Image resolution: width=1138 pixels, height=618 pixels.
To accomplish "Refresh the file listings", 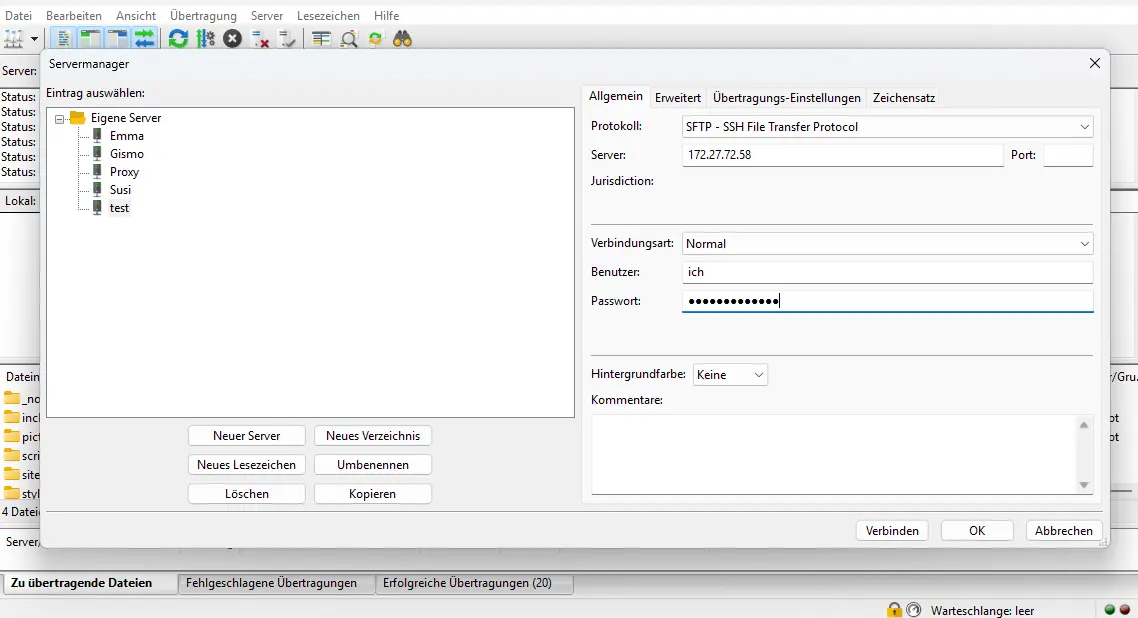I will [178, 38].
